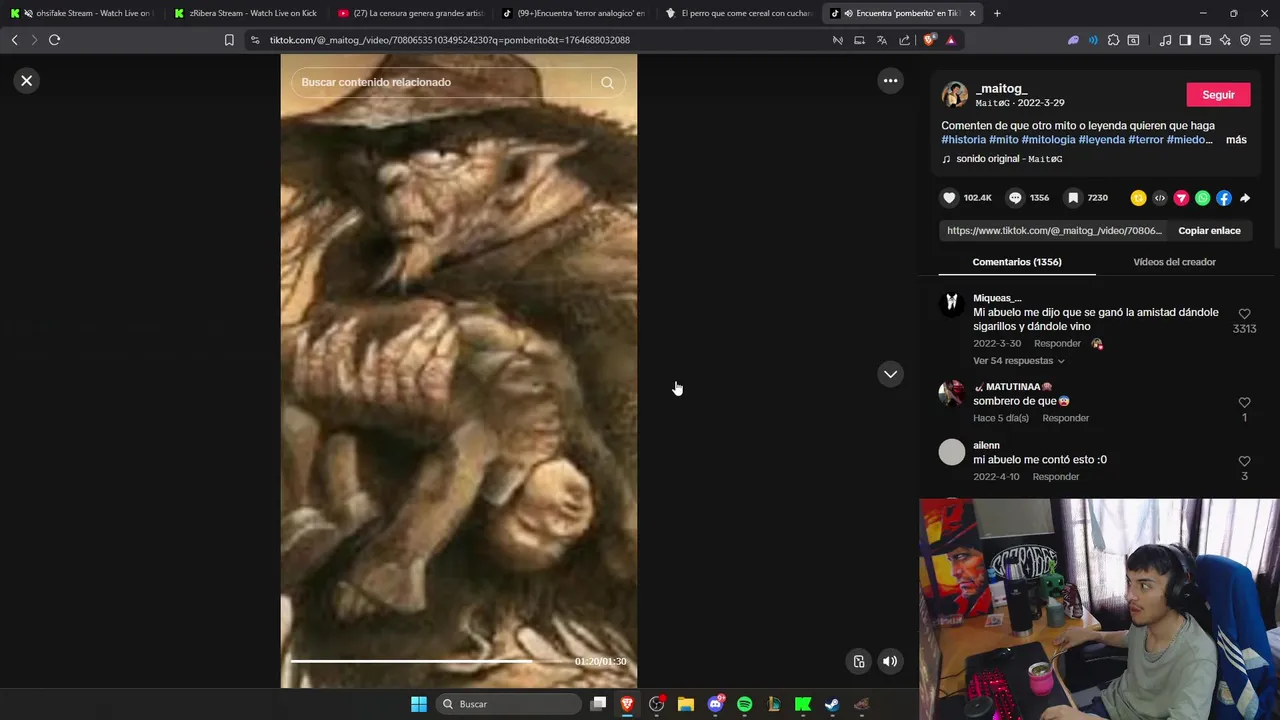
Task: Expand description with 'más'
Action: coord(1236,140)
